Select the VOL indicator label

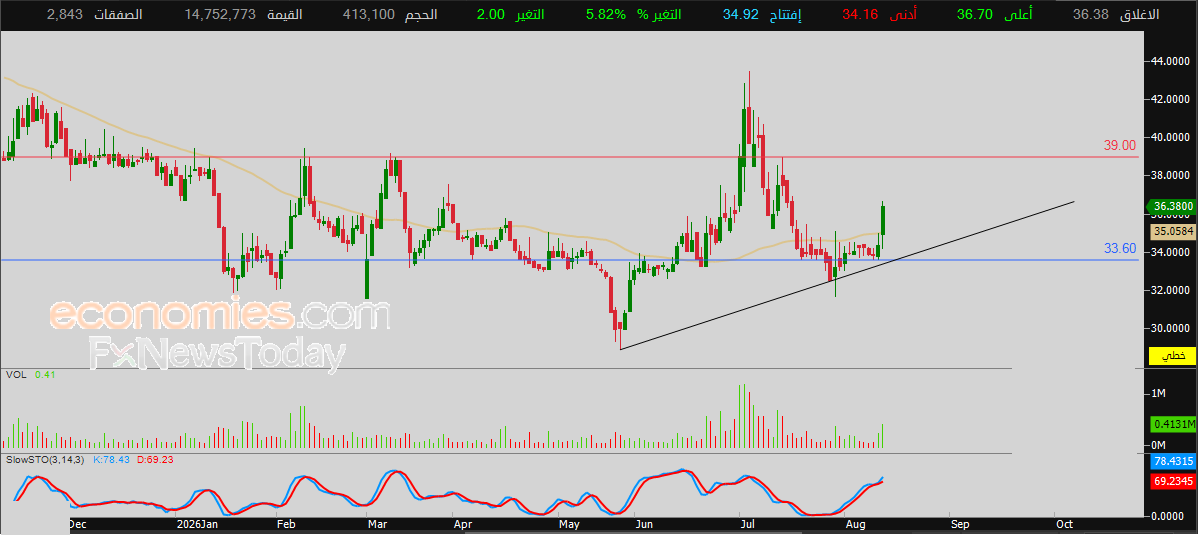tap(15, 374)
